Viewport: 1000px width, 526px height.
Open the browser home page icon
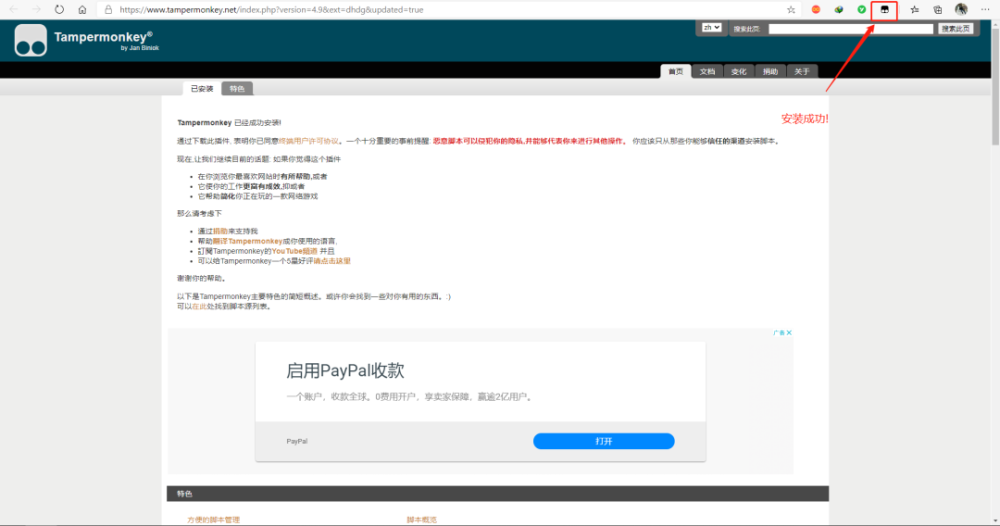(82, 10)
